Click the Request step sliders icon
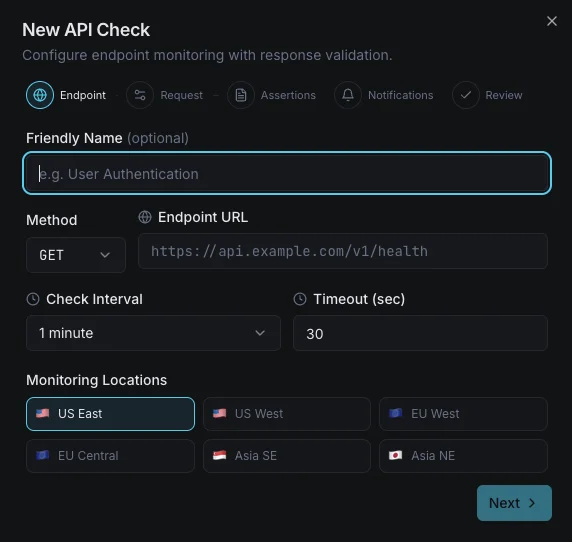572x542 pixels. (140, 95)
